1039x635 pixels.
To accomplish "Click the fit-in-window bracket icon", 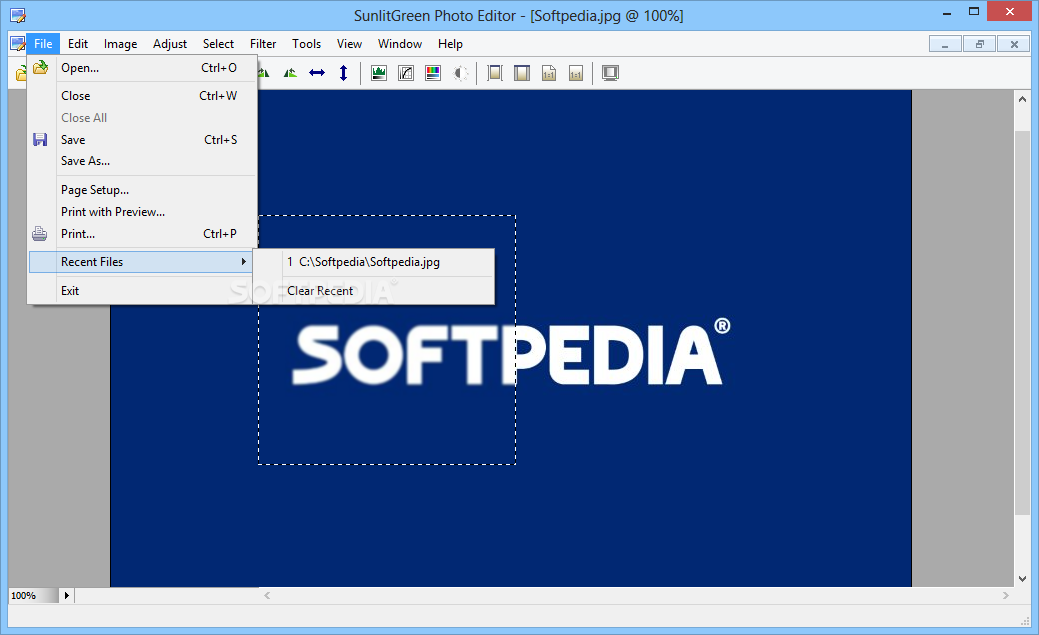I will click(495, 73).
